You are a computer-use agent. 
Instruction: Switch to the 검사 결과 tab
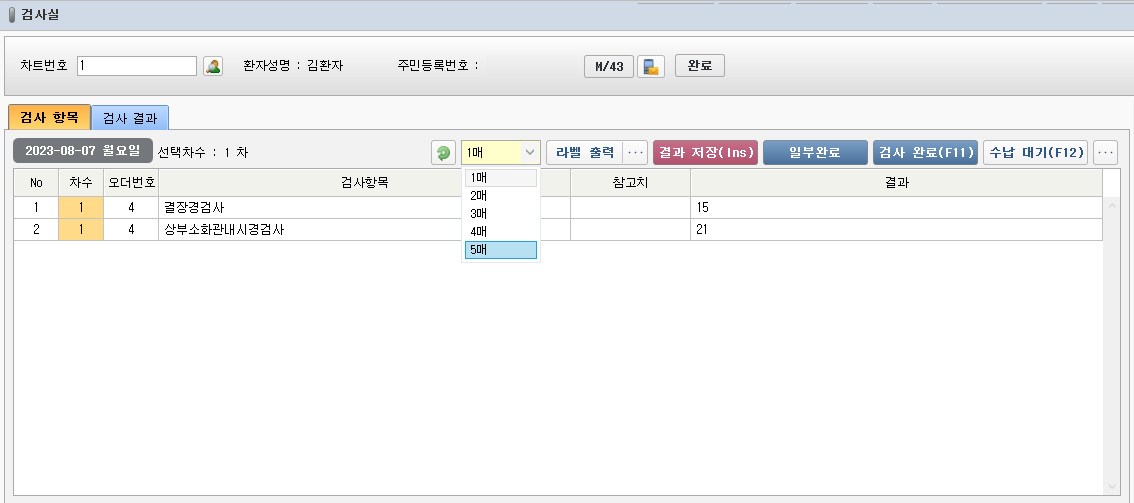click(130, 118)
